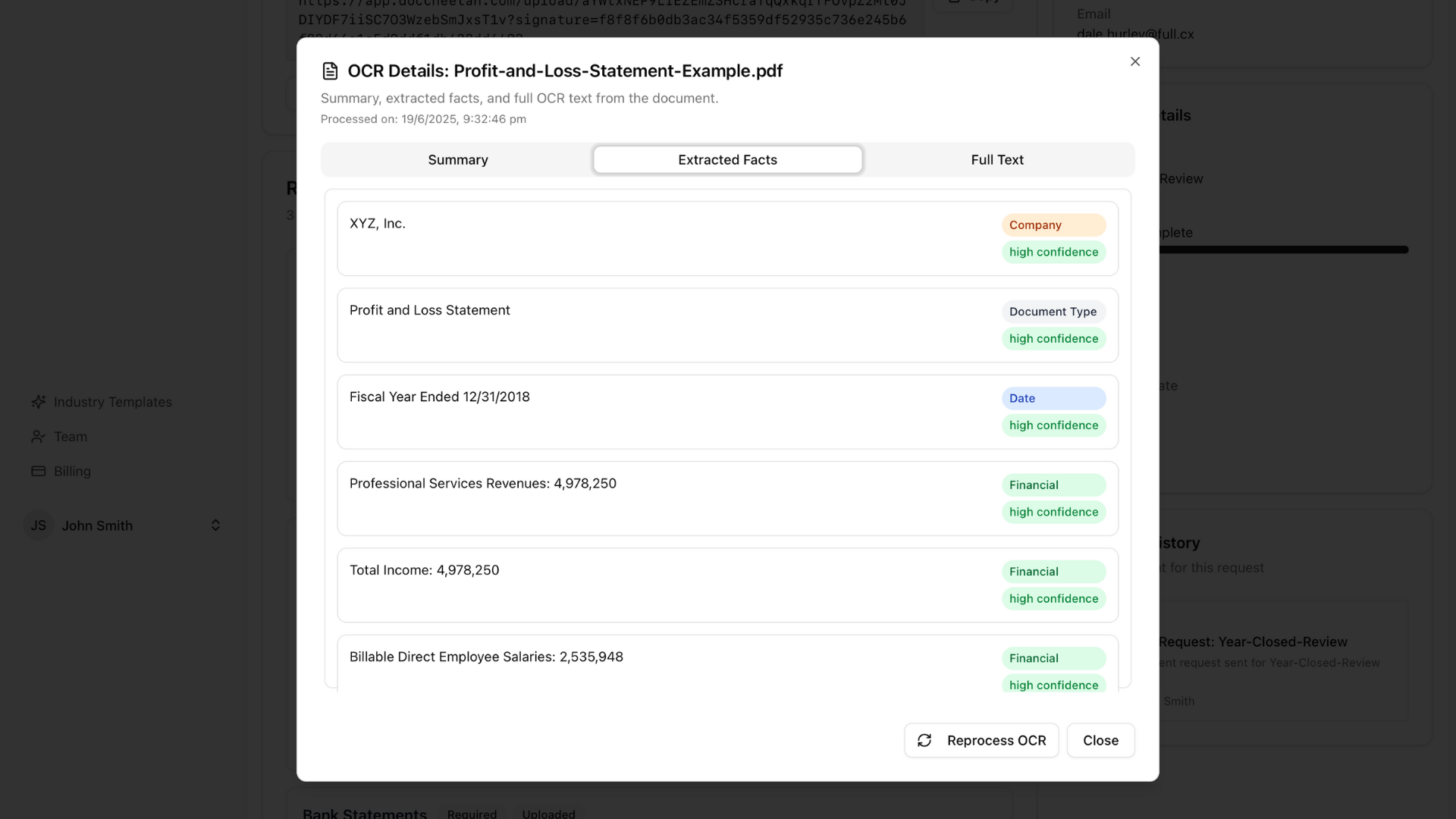Viewport: 1456px width, 819px height.
Task: Click the blue Date tag
Action: point(1053,398)
